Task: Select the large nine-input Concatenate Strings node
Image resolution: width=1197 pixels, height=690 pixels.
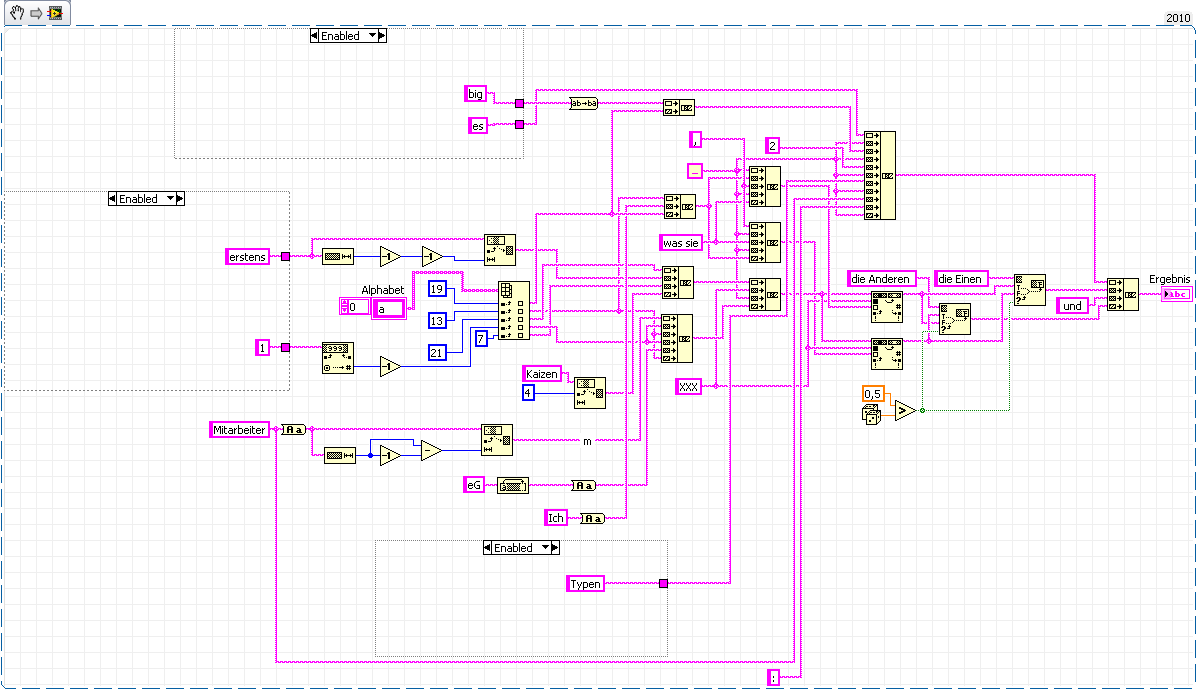Action: pos(879,176)
